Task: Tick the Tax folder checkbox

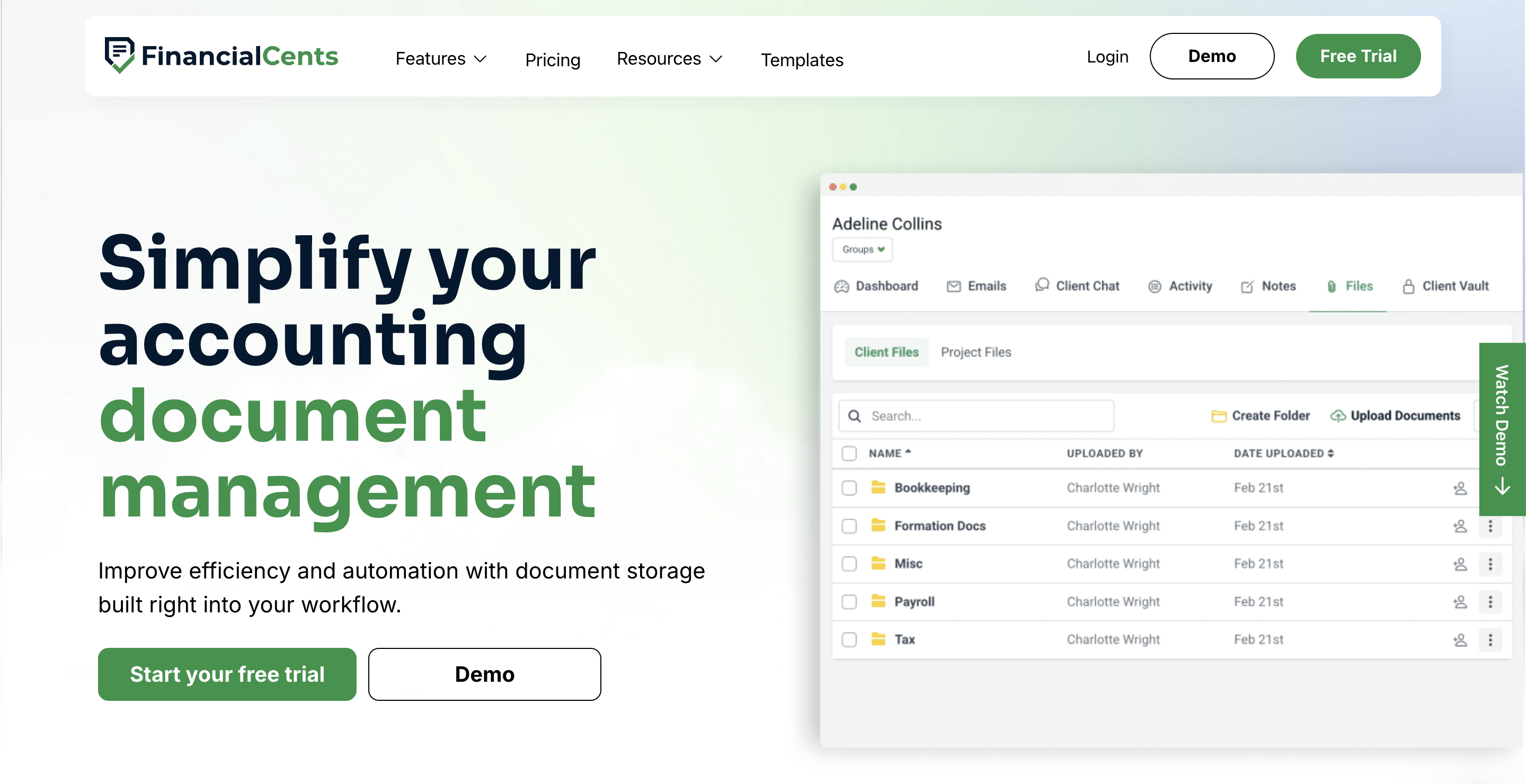Action: tap(849, 639)
